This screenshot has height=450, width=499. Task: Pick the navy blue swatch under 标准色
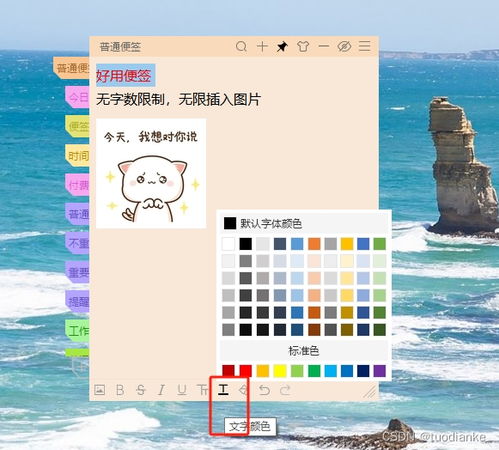click(363, 371)
